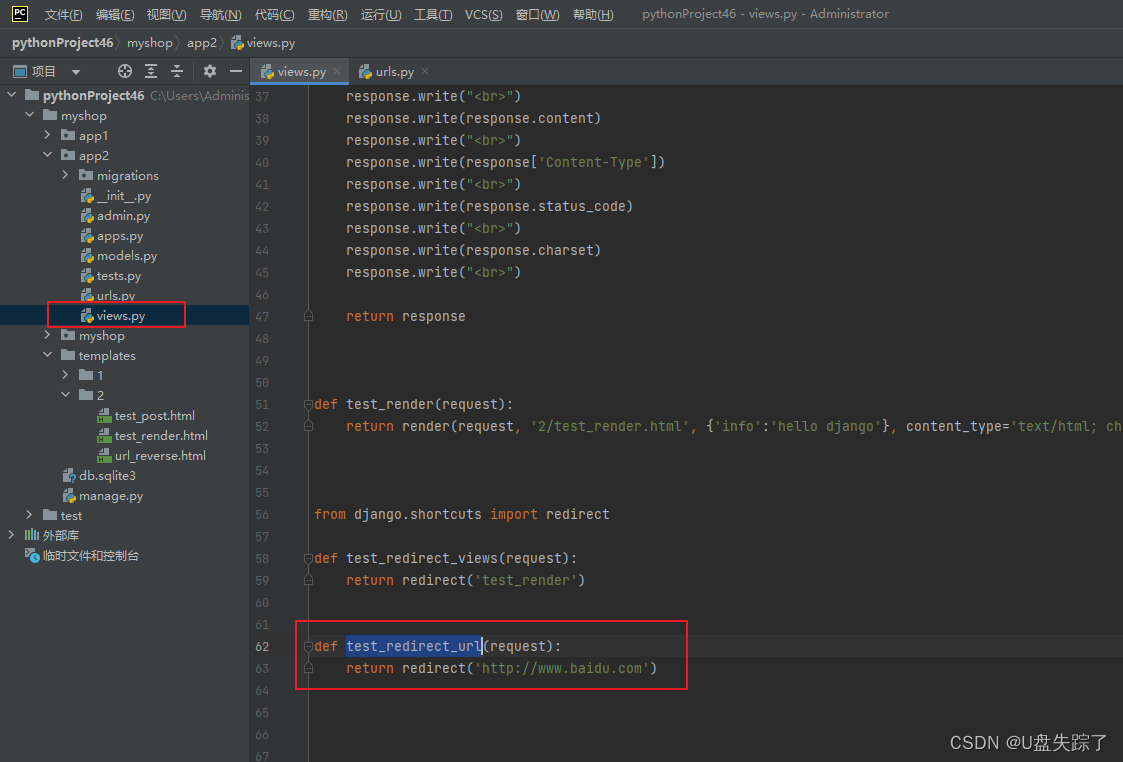Click the locate-file crosshair icon in project toolbar

tap(124, 70)
